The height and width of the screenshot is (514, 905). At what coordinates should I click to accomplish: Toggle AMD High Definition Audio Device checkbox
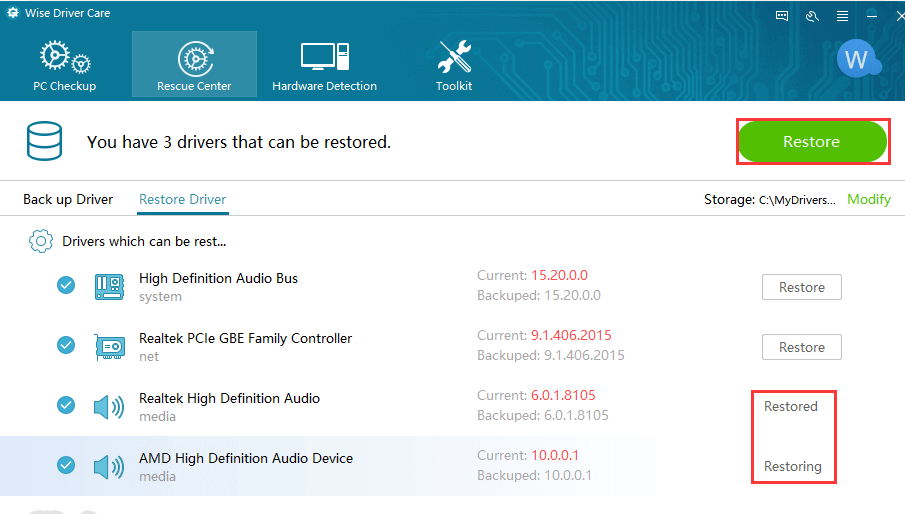tap(66, 464)
